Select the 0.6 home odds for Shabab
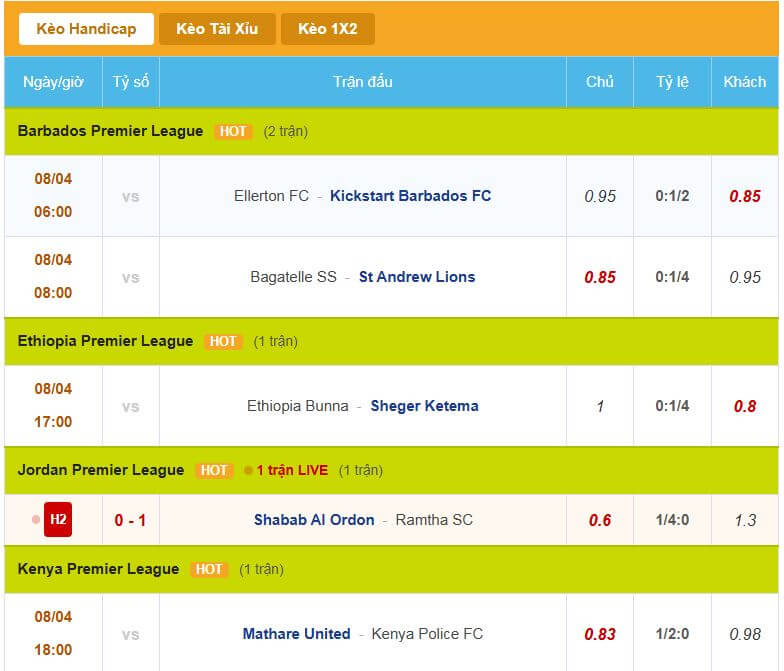This screenshot has height=671, width=784. coord(600,520)
